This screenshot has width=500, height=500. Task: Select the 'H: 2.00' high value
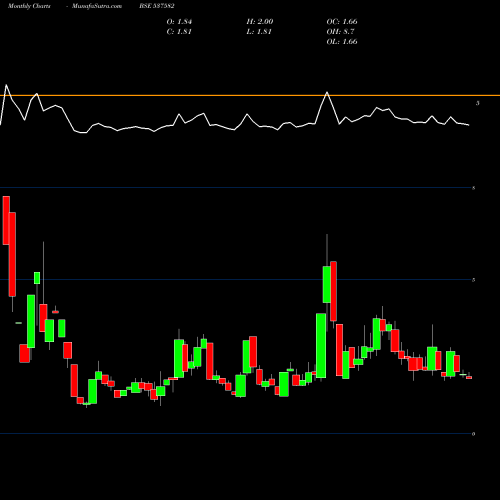click(260, 22)
